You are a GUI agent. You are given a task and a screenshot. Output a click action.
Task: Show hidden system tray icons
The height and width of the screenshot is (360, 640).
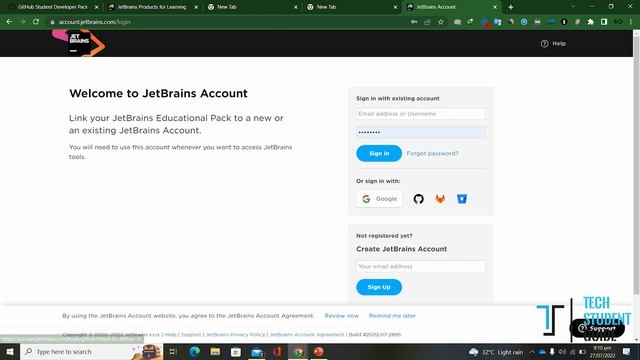pyautogui.click(x=532, y=351)
